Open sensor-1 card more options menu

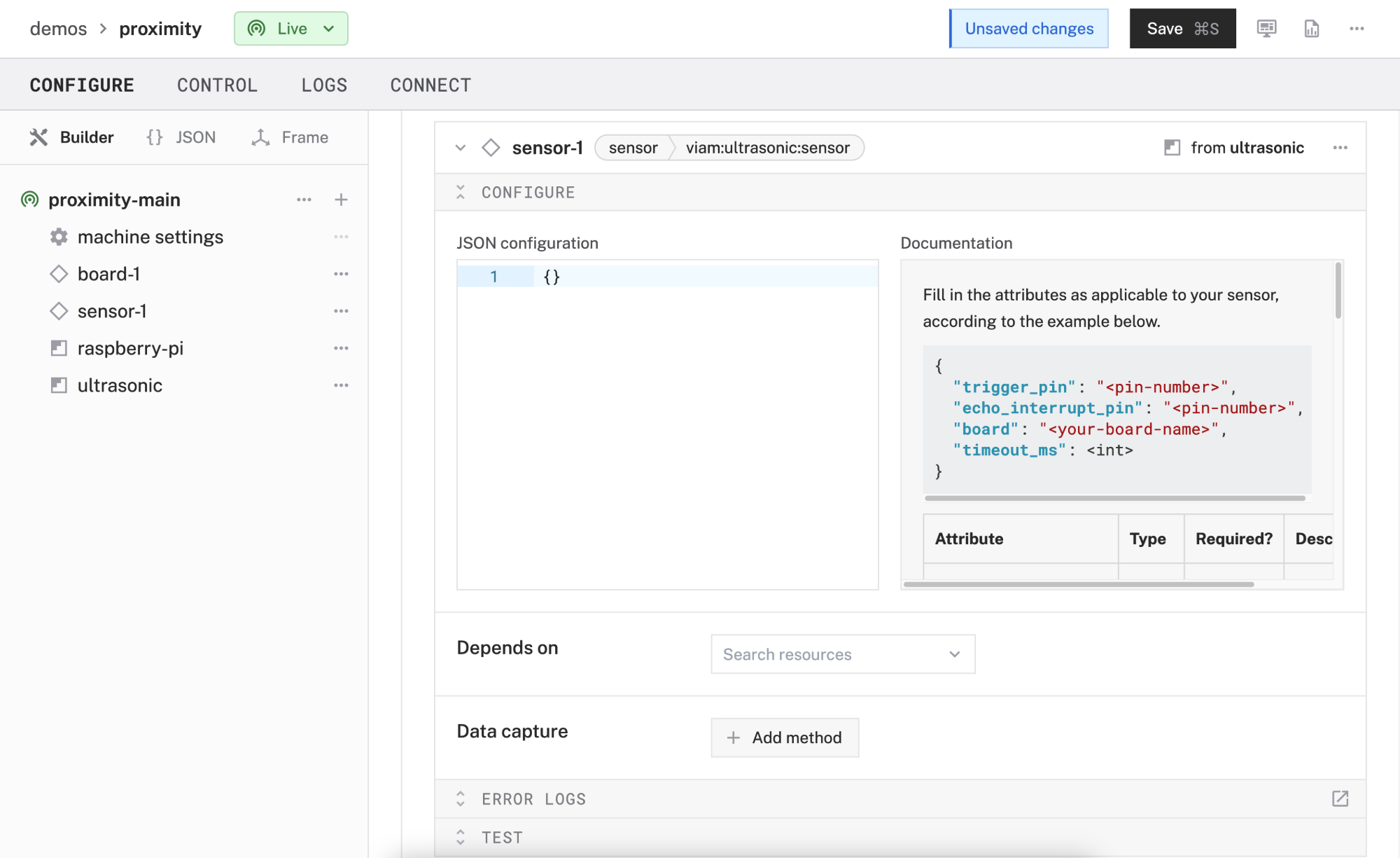click(1340, 148)
